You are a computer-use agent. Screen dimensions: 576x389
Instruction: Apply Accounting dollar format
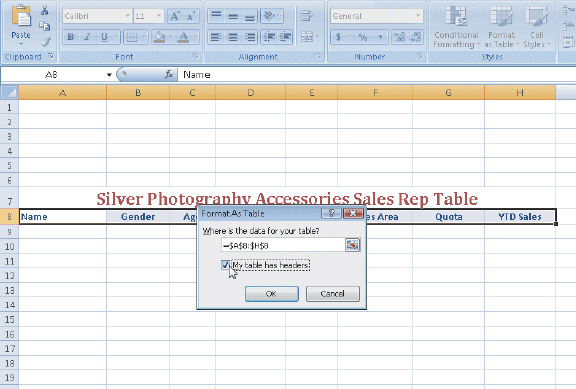338,37
